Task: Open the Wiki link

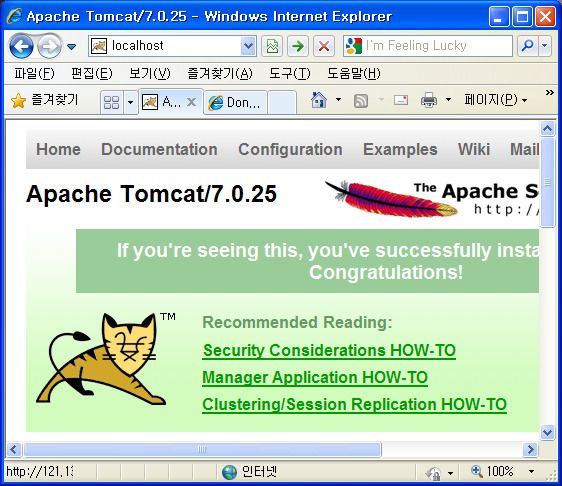Action: coord(474,149)
